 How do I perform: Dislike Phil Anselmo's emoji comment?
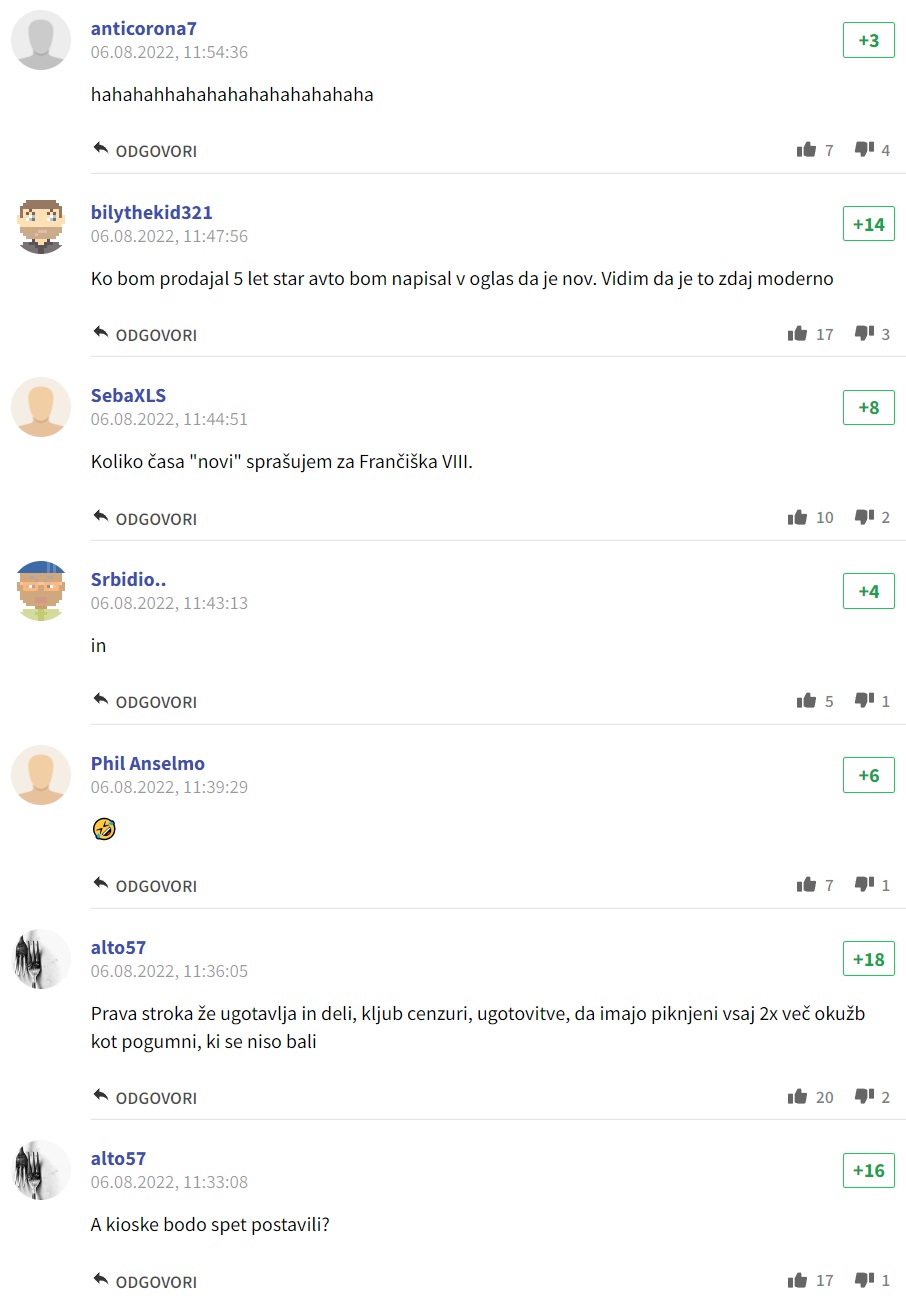coord(864,885)
